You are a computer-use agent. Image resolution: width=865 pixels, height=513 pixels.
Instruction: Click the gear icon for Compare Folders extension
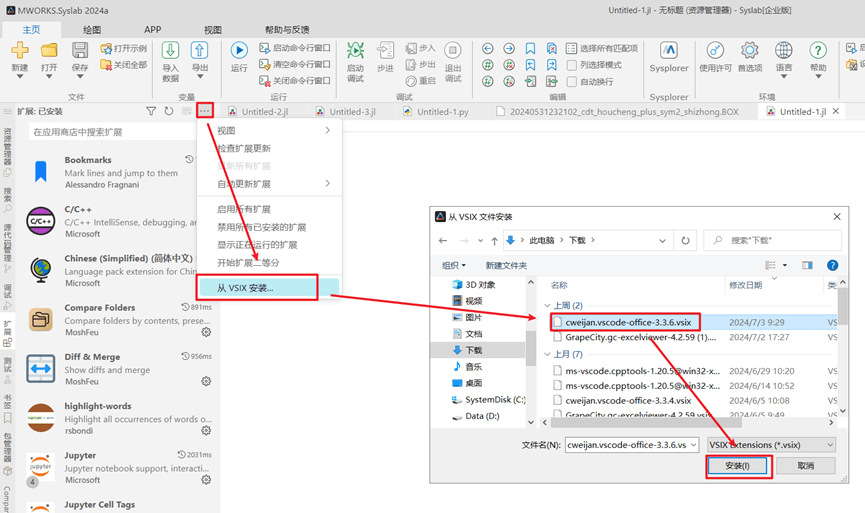206,332
